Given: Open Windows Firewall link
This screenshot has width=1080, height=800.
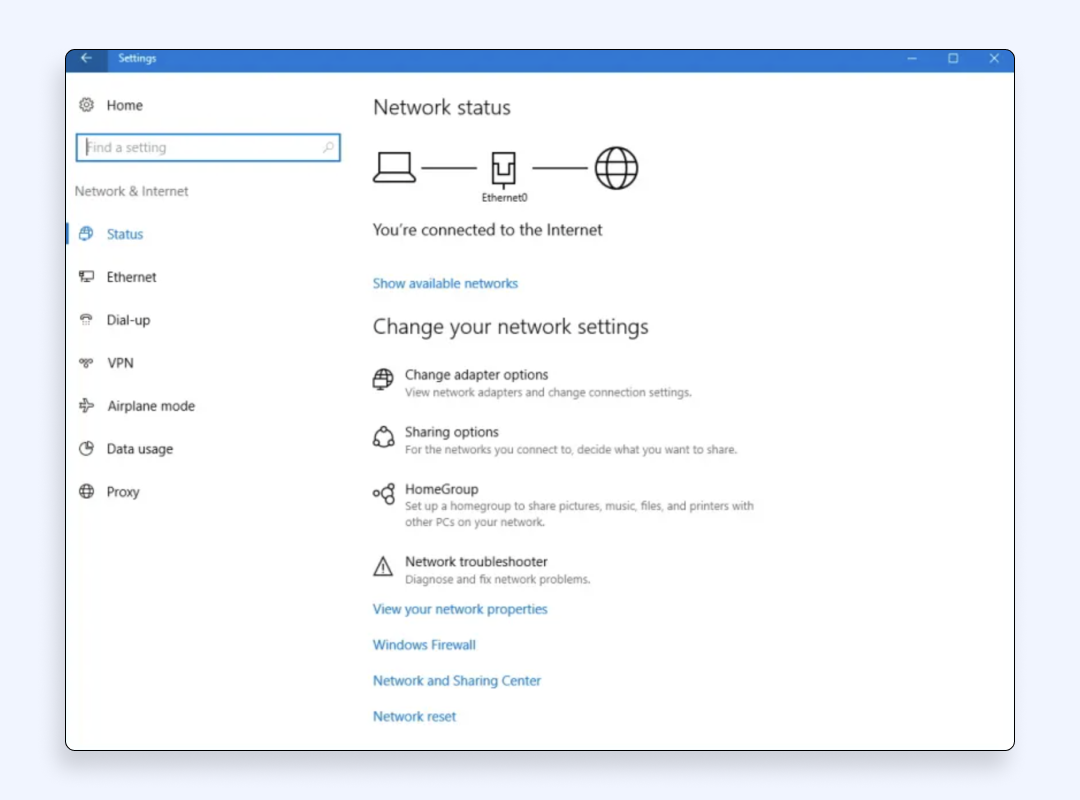Looking at the screenshot, I should pos(424,645).
